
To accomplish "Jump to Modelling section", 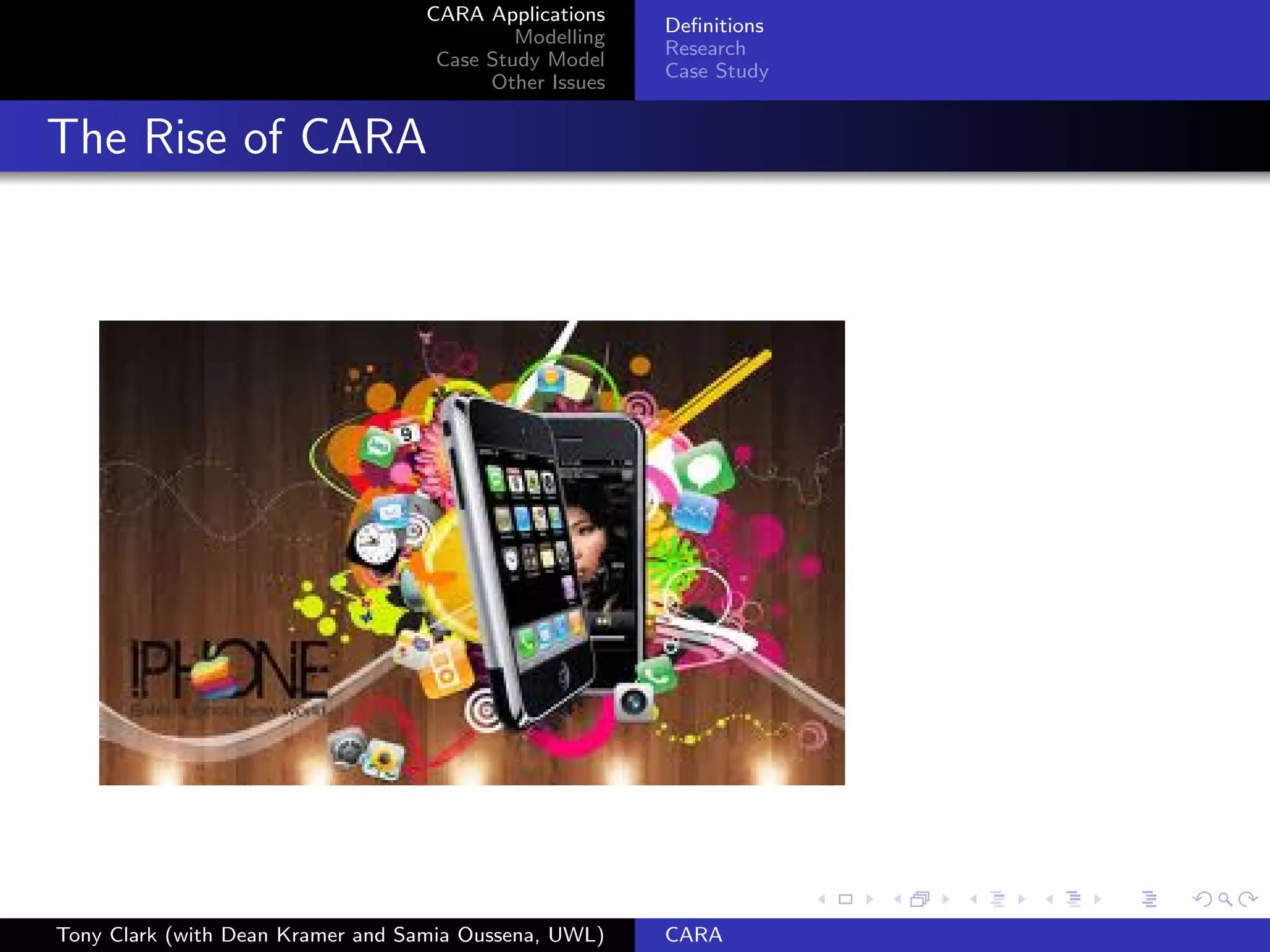I will [560, 37].
